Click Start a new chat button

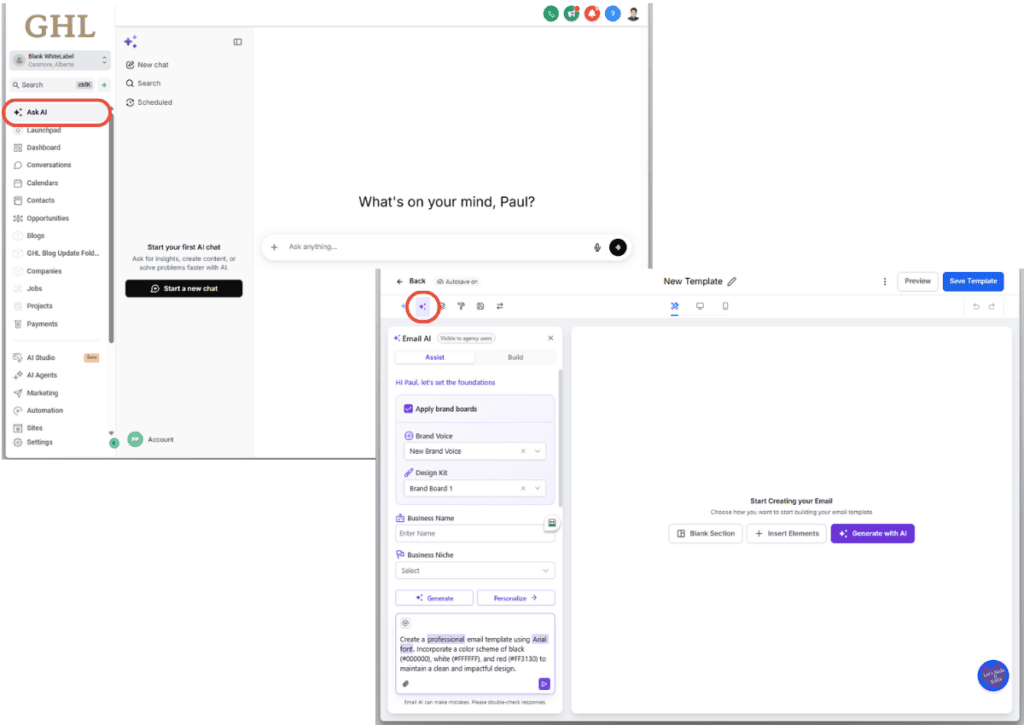pyautogui.click(x=184, y=289)
